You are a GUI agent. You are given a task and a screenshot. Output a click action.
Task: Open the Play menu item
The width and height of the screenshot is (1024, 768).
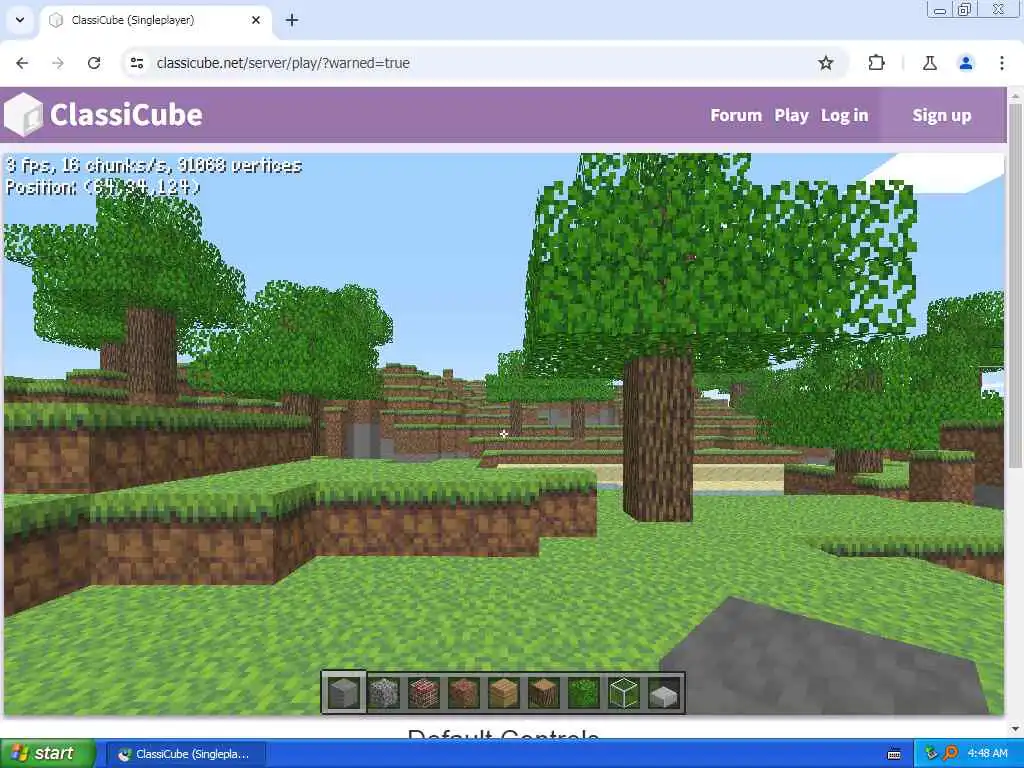click(792, 115)
